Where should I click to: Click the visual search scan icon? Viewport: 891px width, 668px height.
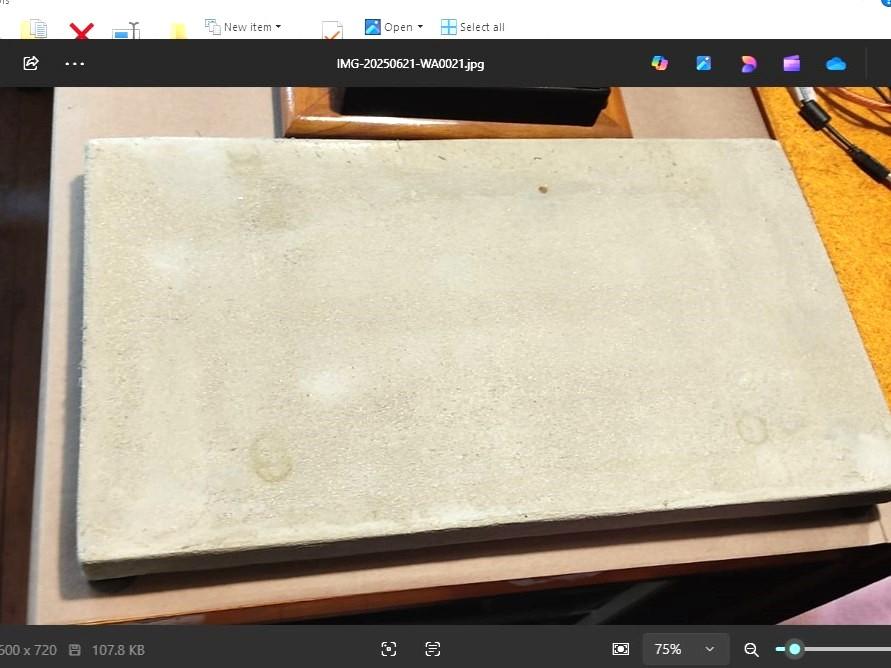389,649
